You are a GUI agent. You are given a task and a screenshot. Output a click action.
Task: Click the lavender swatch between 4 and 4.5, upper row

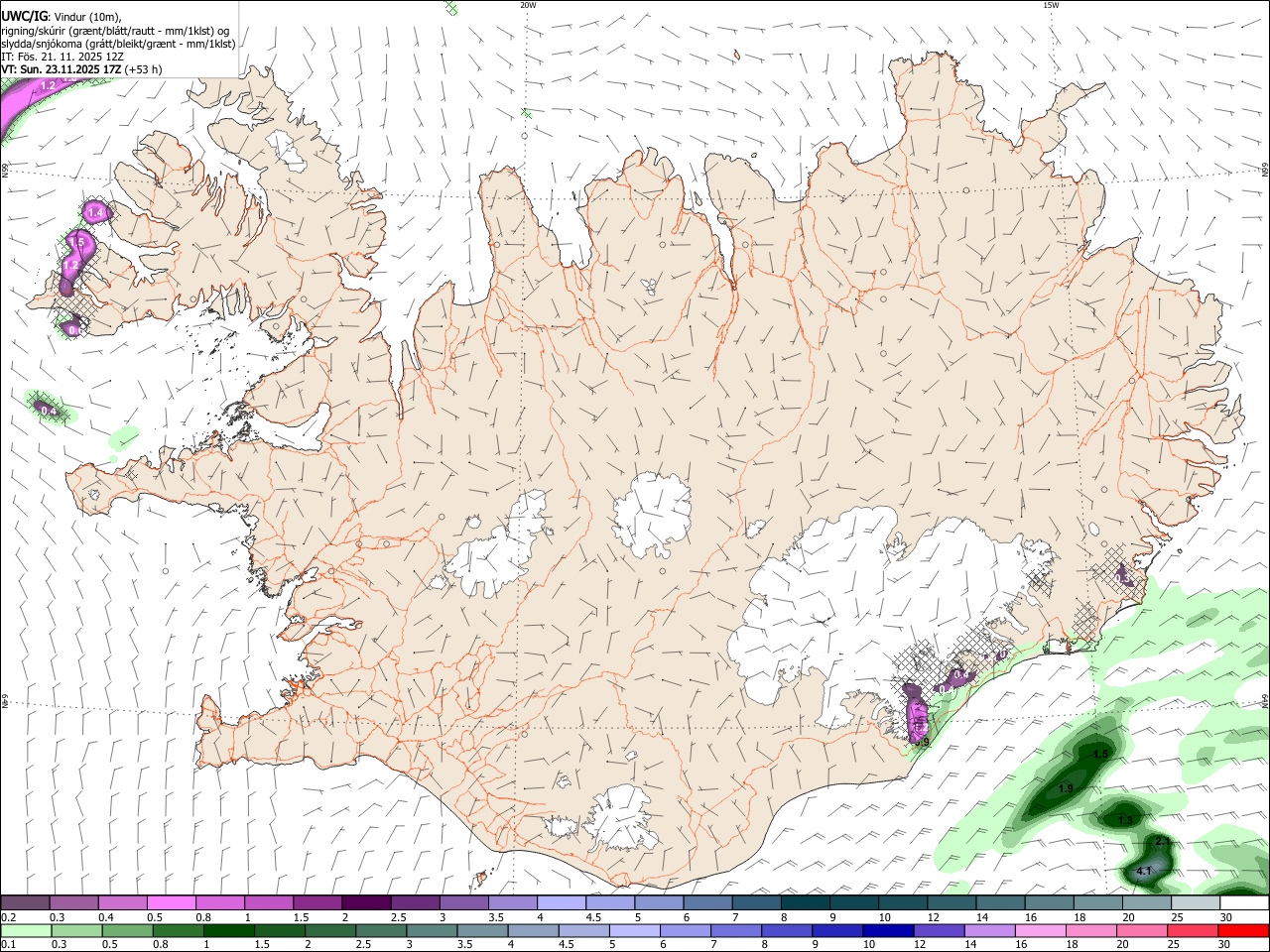(561, 903)
